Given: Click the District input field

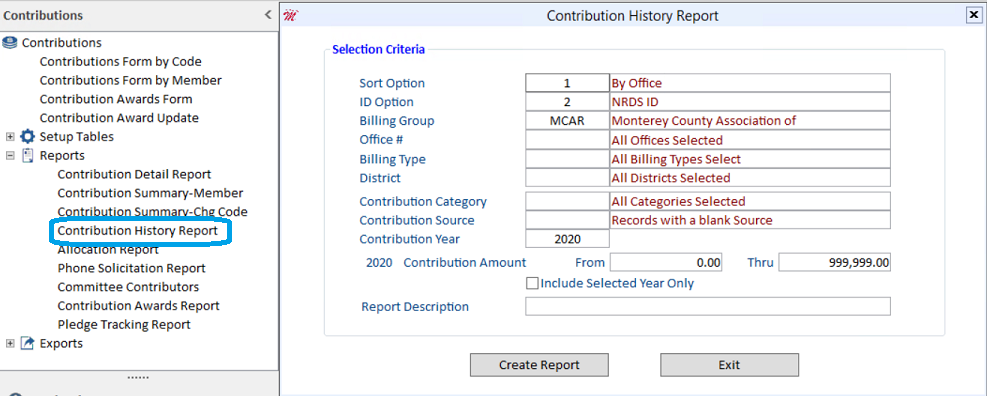Looking at the screenshot, I should (567, 178).
